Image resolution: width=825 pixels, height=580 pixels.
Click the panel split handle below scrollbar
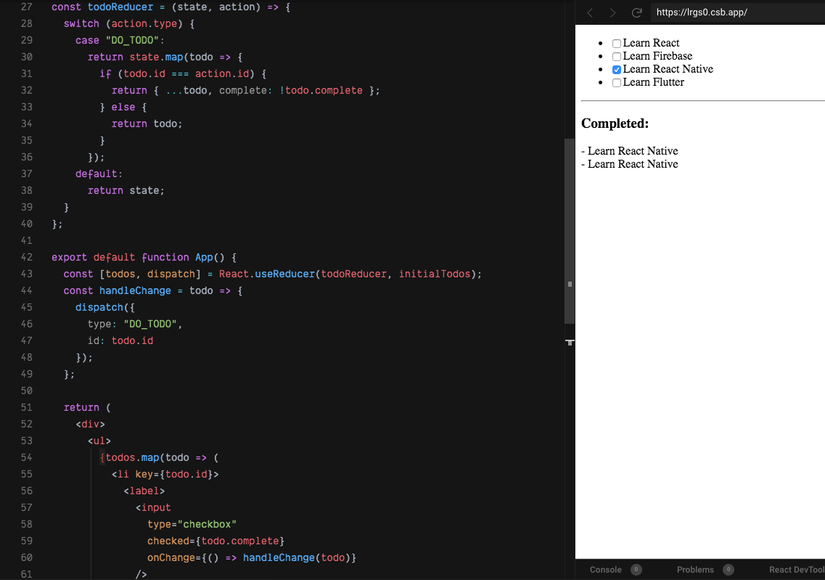[x=569, y=343]
